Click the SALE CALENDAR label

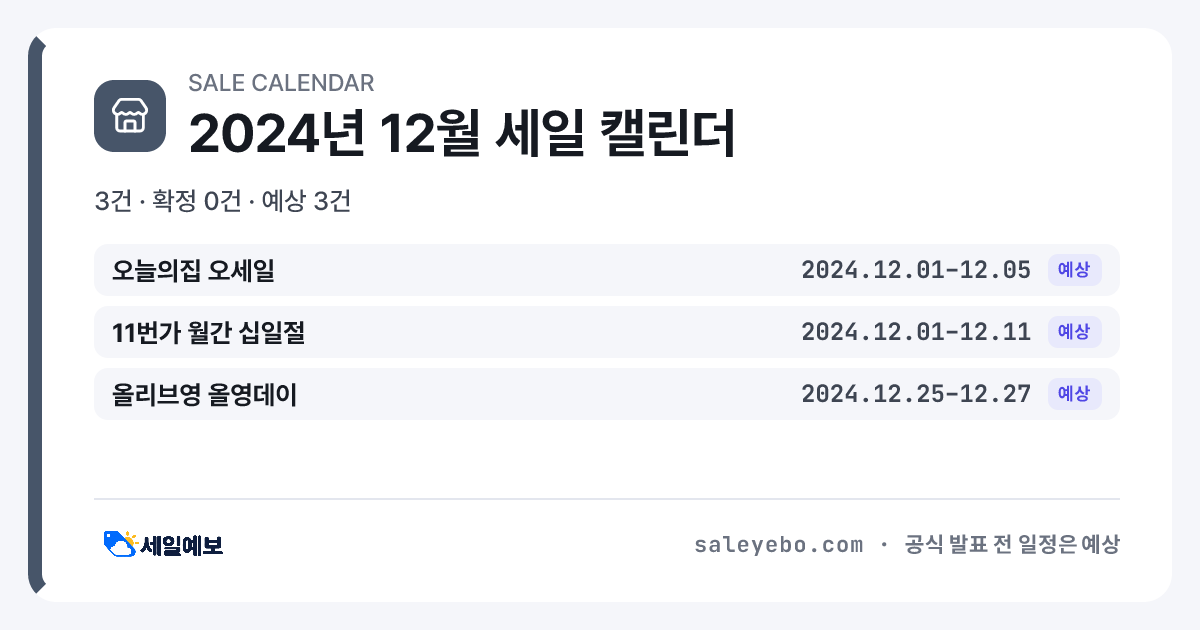pyautogui.click(x=281, y=83)
